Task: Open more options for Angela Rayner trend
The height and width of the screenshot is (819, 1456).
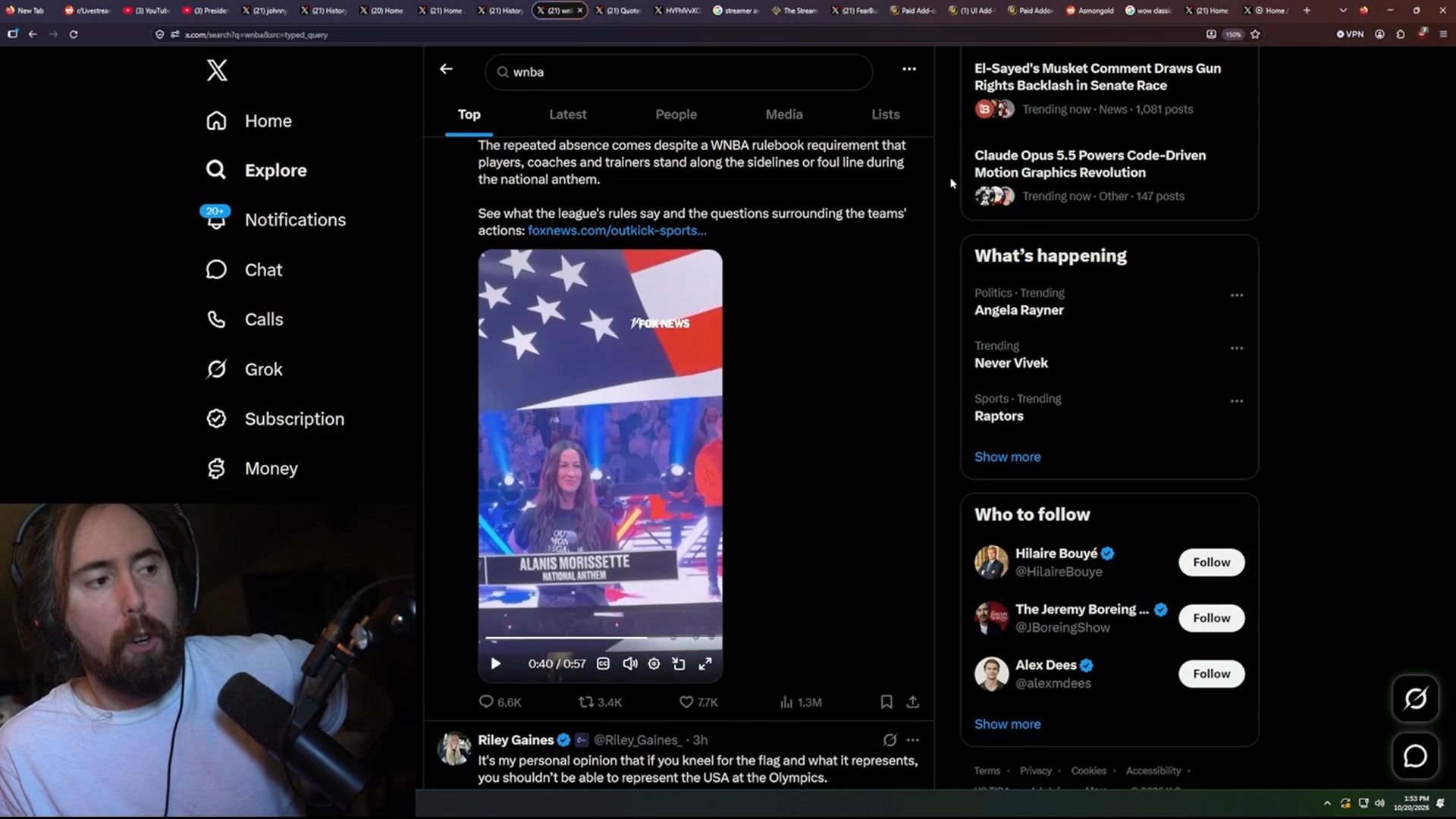Action: 1237,295
